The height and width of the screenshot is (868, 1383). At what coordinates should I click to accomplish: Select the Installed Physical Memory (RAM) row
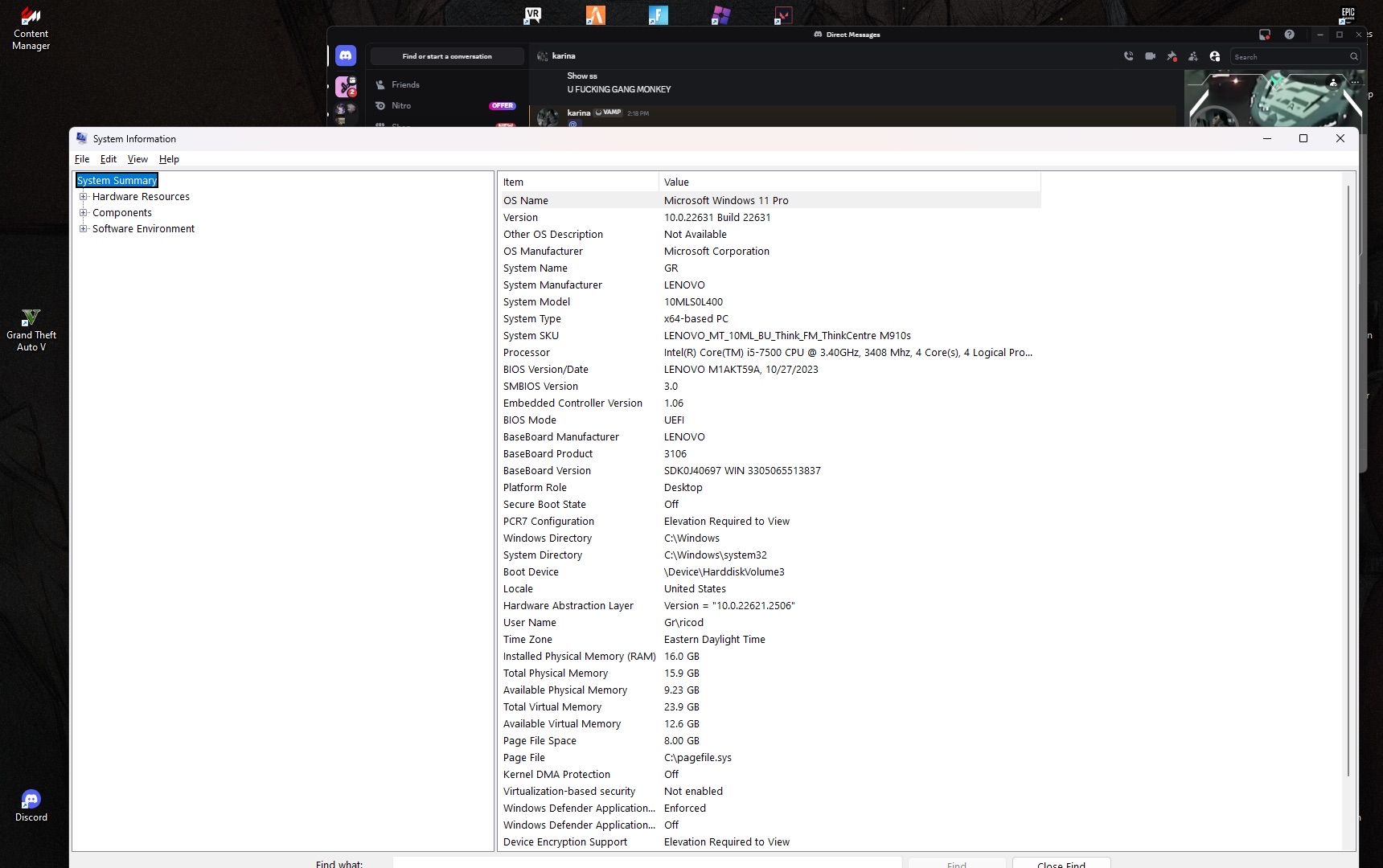click(769, 657)
